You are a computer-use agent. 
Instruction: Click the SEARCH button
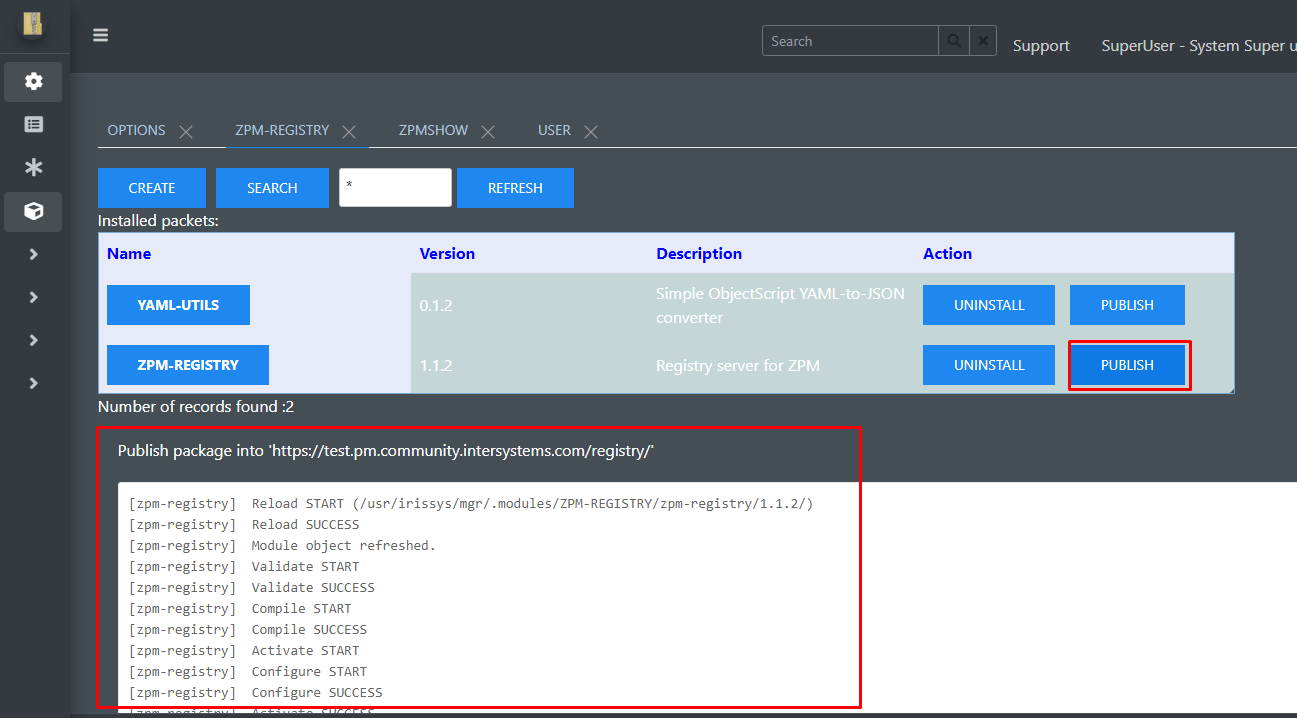click(x=272, y=188)
